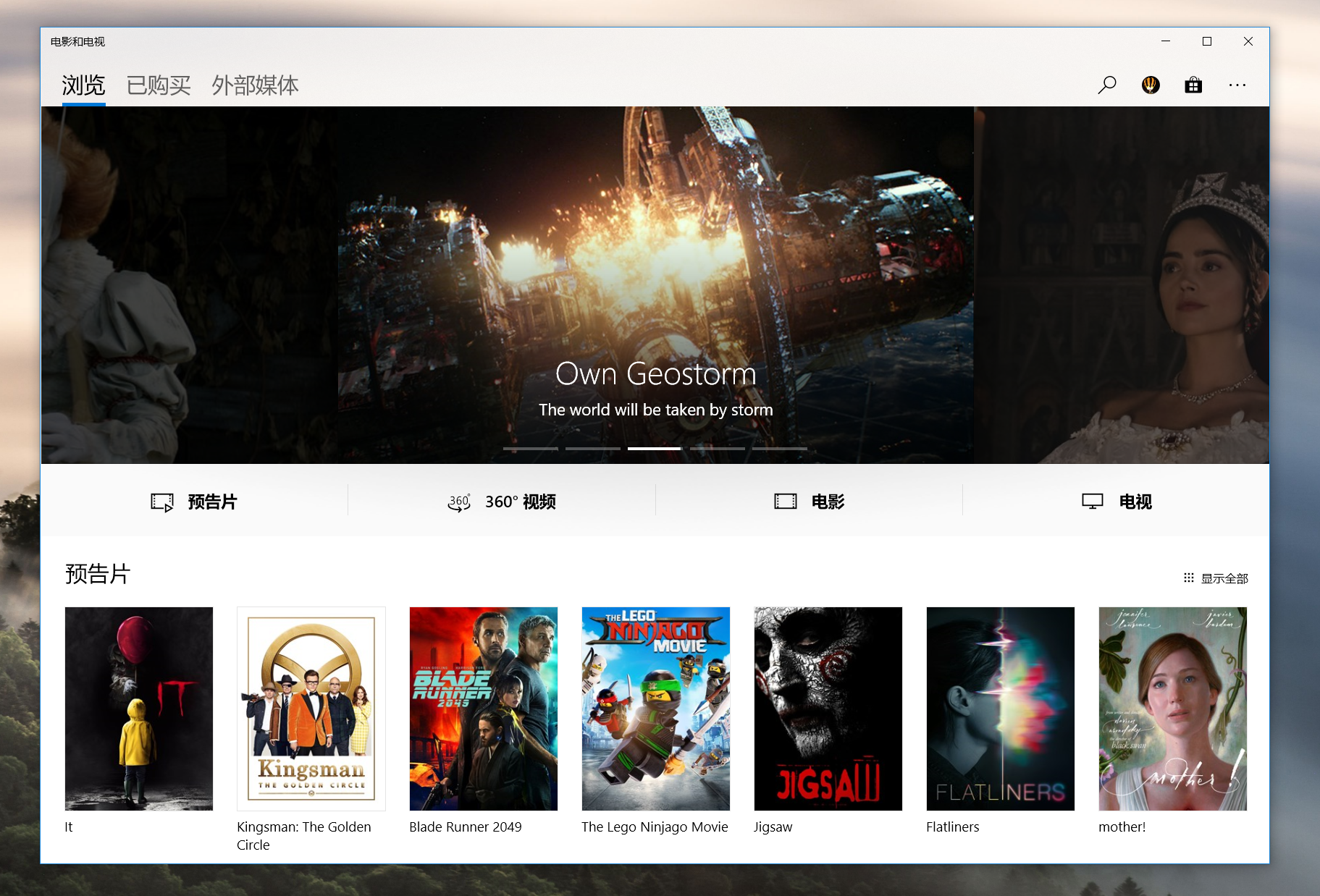Open the 预告片 category button
Screen dimensions: 1320x896
194,501
